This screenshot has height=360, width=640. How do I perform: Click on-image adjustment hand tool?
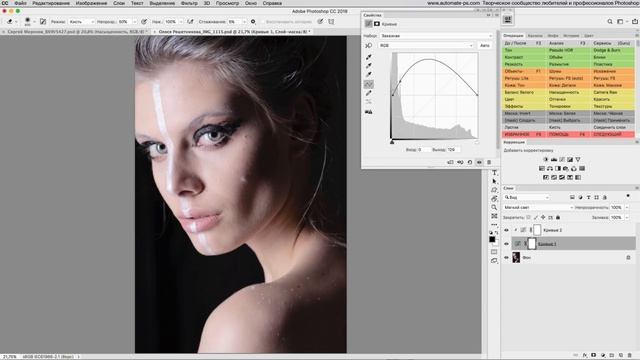tap(369, 45)
